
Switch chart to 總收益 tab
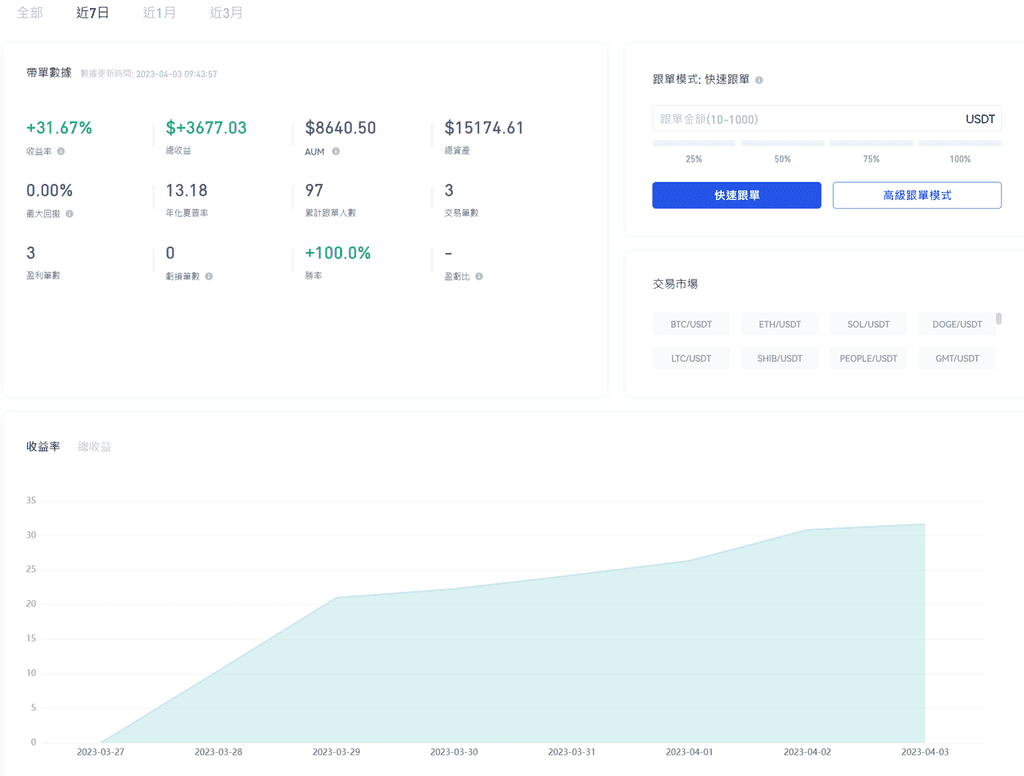(x=95, y=446)
